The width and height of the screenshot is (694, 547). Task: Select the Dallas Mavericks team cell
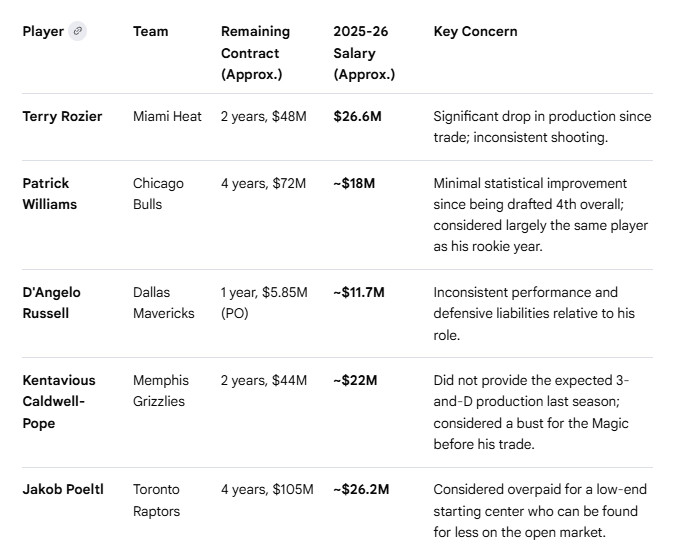(x=165, y=302)
